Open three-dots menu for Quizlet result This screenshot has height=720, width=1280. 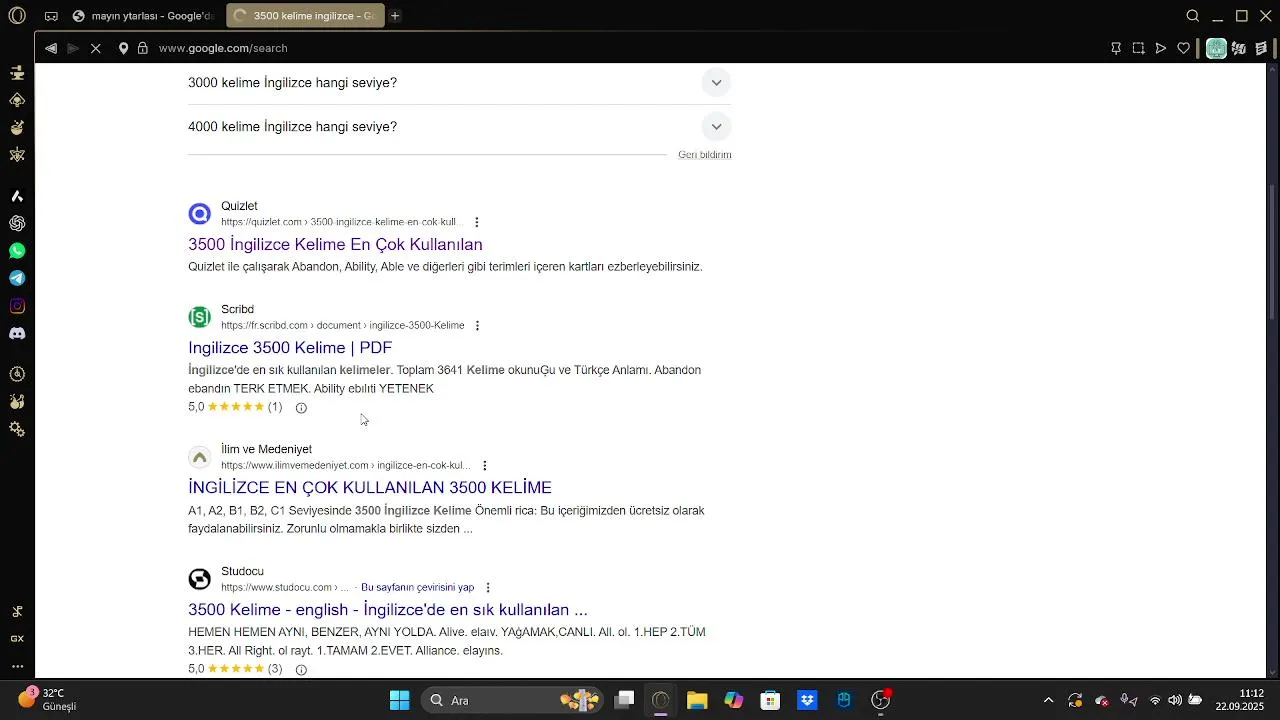[477, 222]
